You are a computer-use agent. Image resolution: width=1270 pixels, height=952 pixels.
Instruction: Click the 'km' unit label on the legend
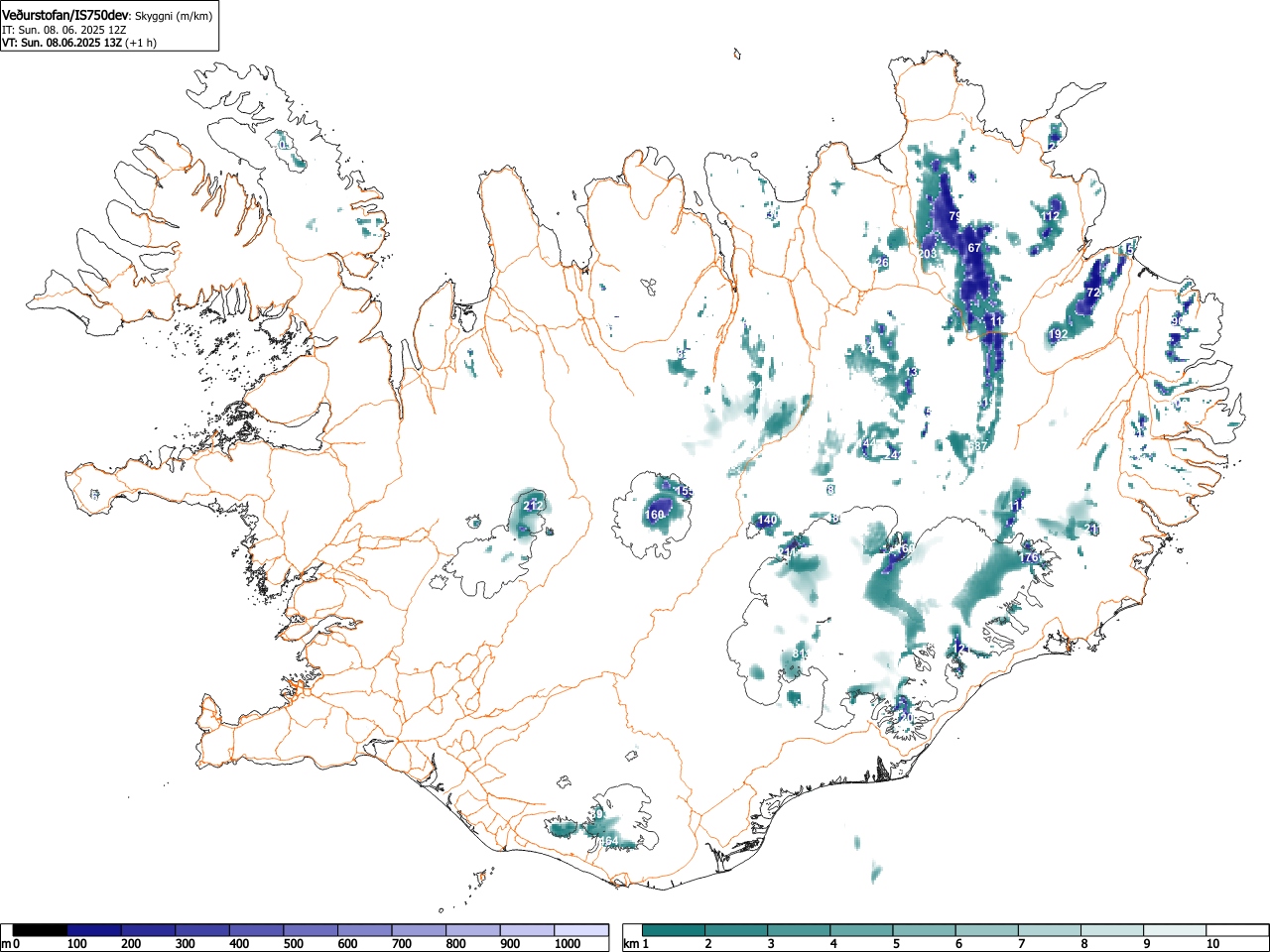click(631, 944)
